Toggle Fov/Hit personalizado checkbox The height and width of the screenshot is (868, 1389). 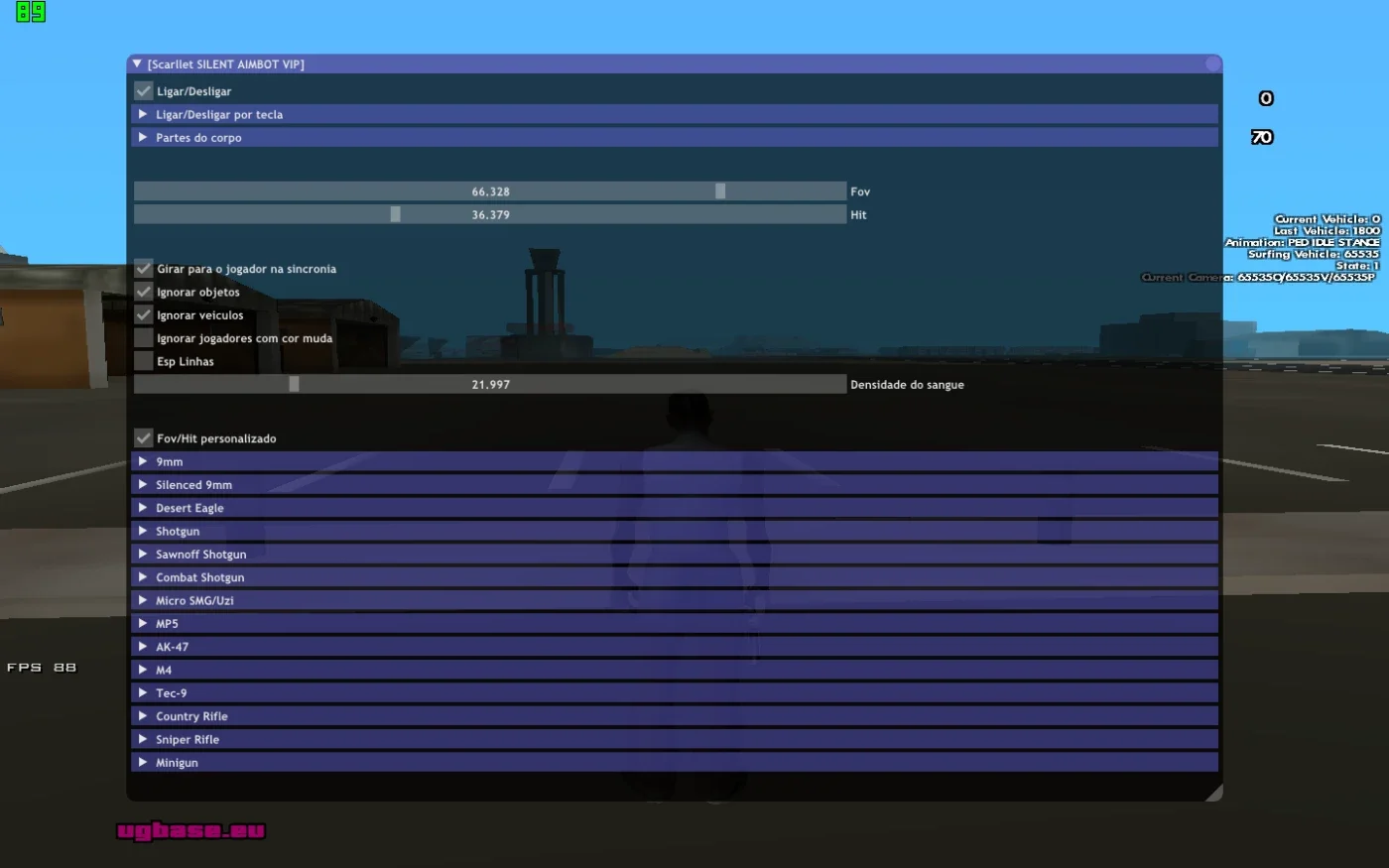tap(144, 437)
